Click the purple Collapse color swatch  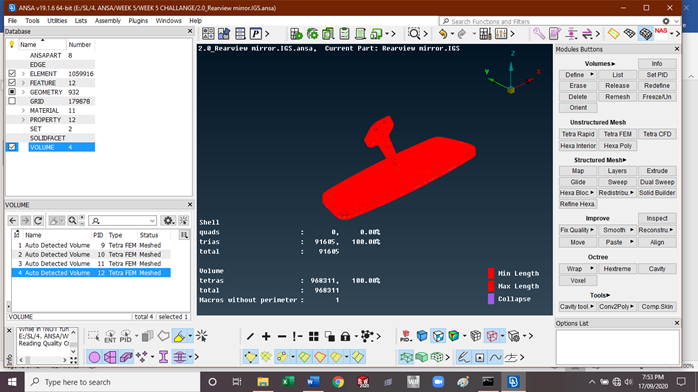coord(491,299)
